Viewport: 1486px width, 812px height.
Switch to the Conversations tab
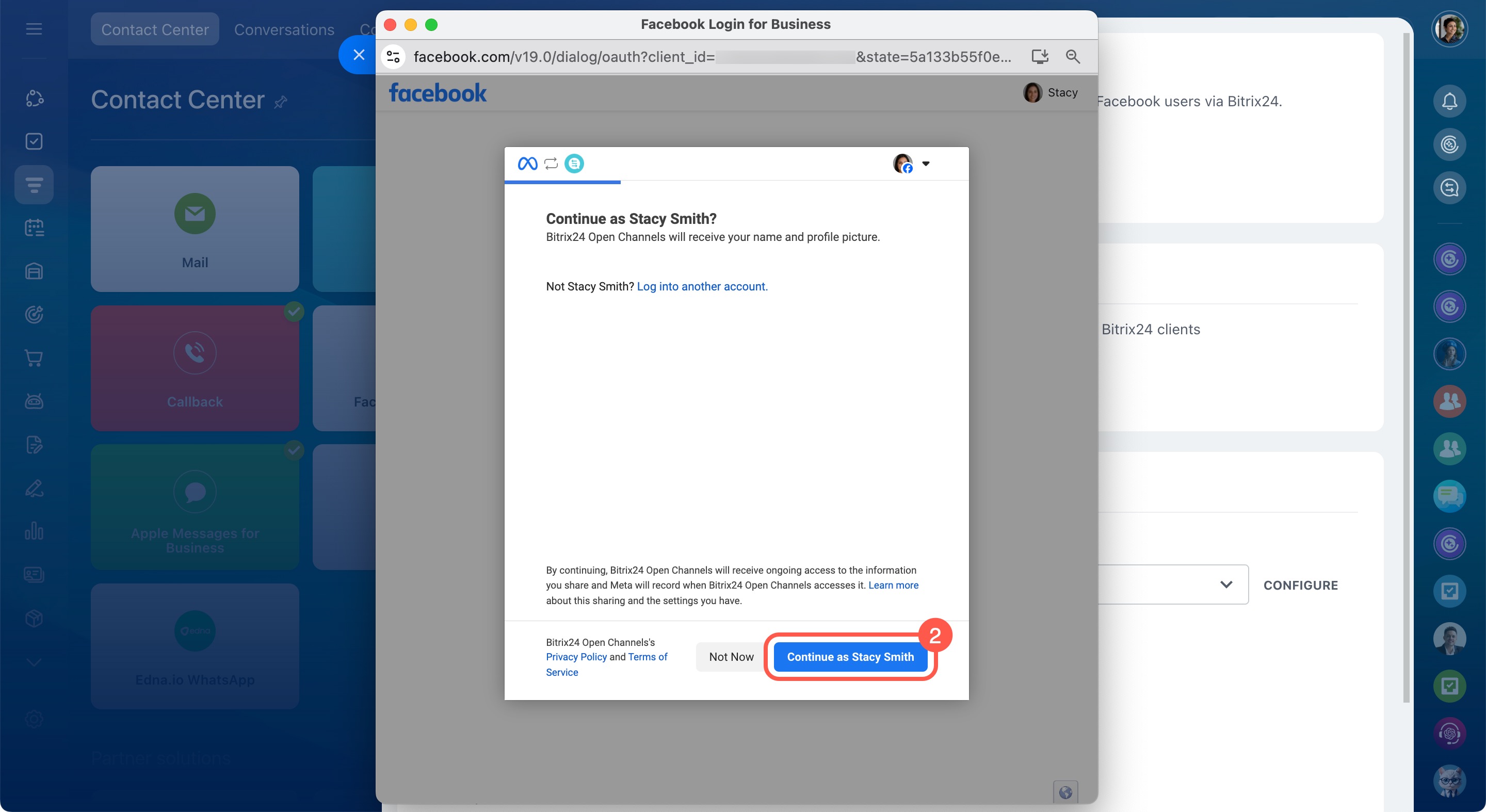coord(284,30)
